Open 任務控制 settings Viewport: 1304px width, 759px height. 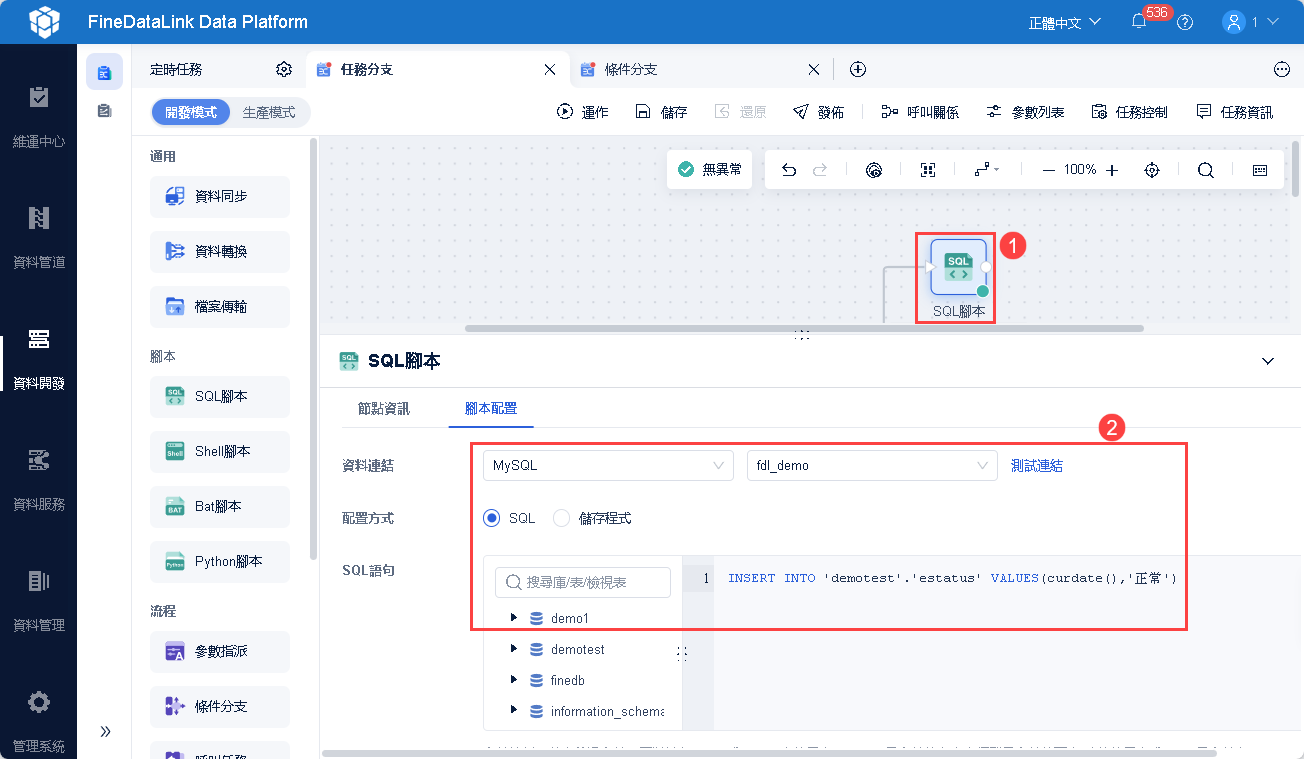coord(1129,112)
